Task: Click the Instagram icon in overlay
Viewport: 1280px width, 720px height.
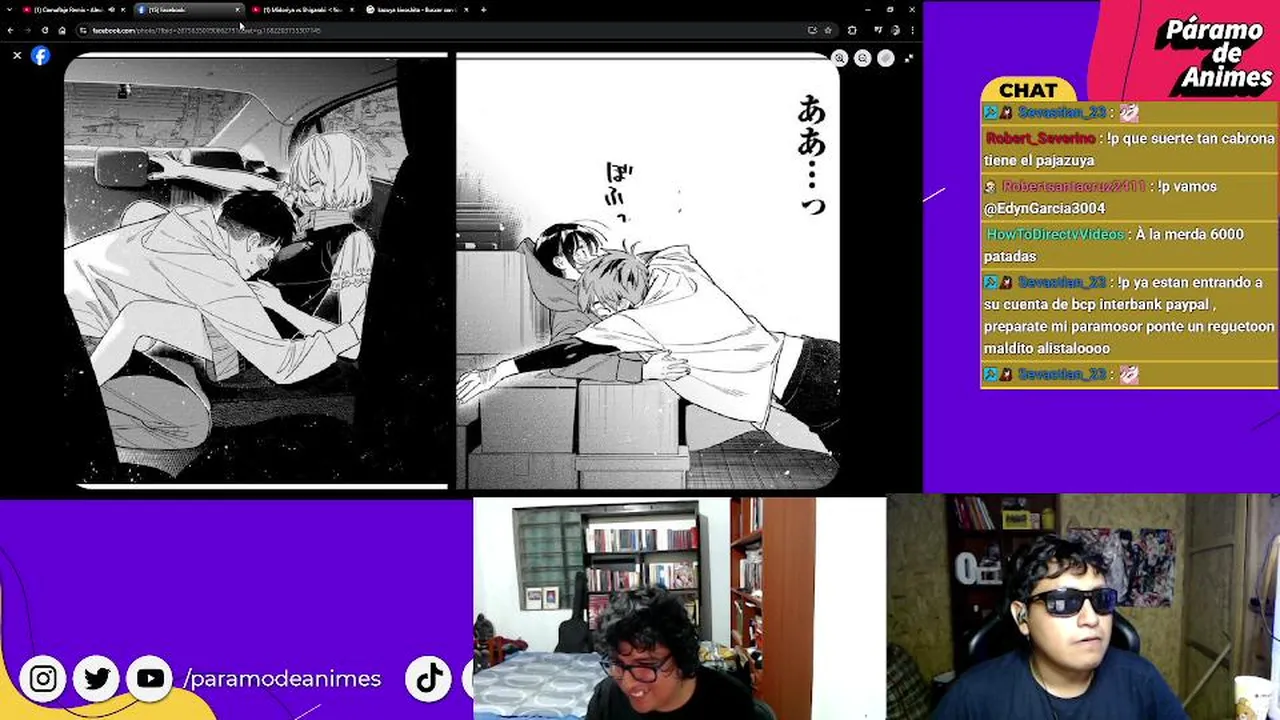Action: coord(43,679)
